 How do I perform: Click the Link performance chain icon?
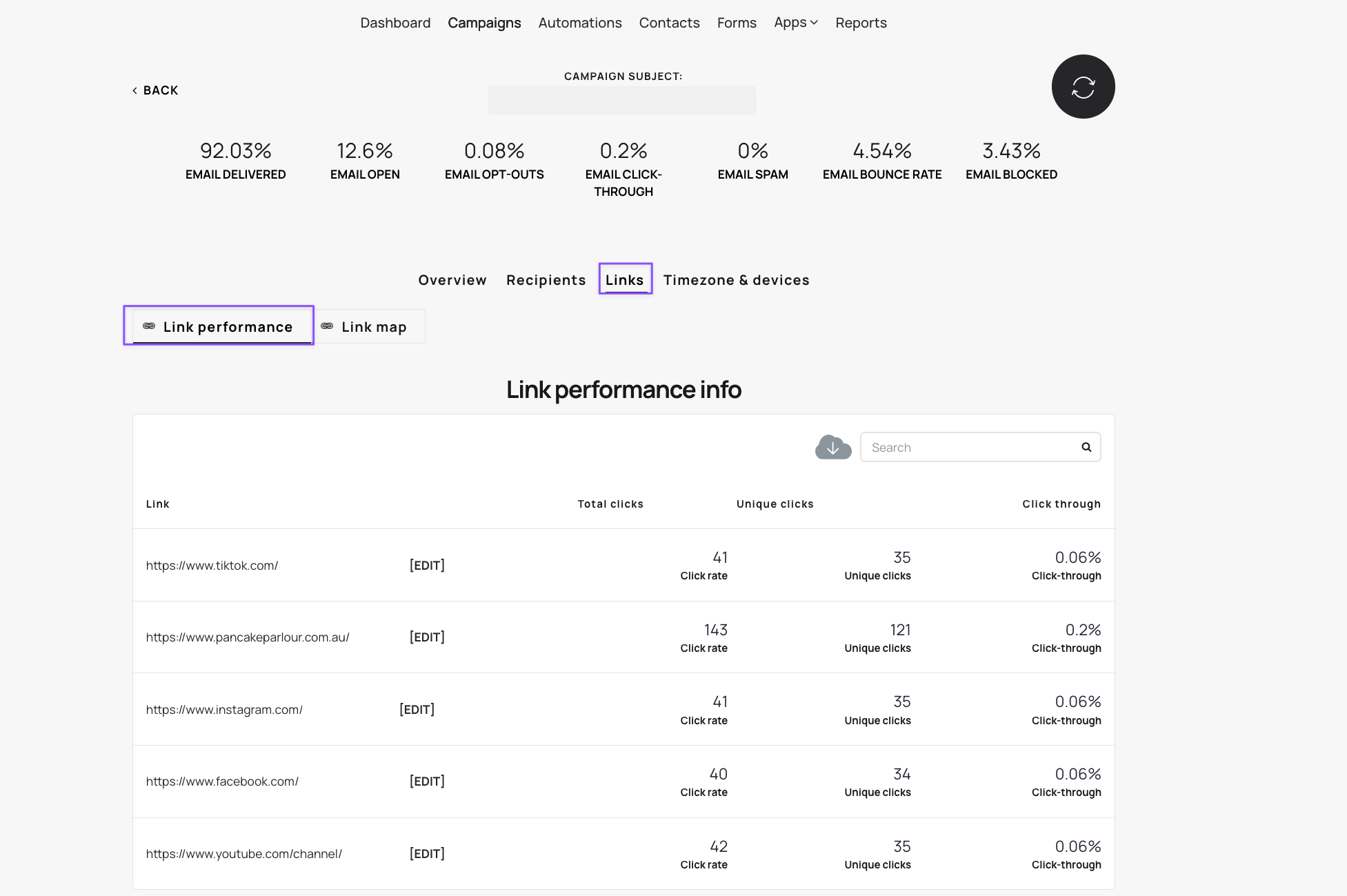[x=149, y=326]
